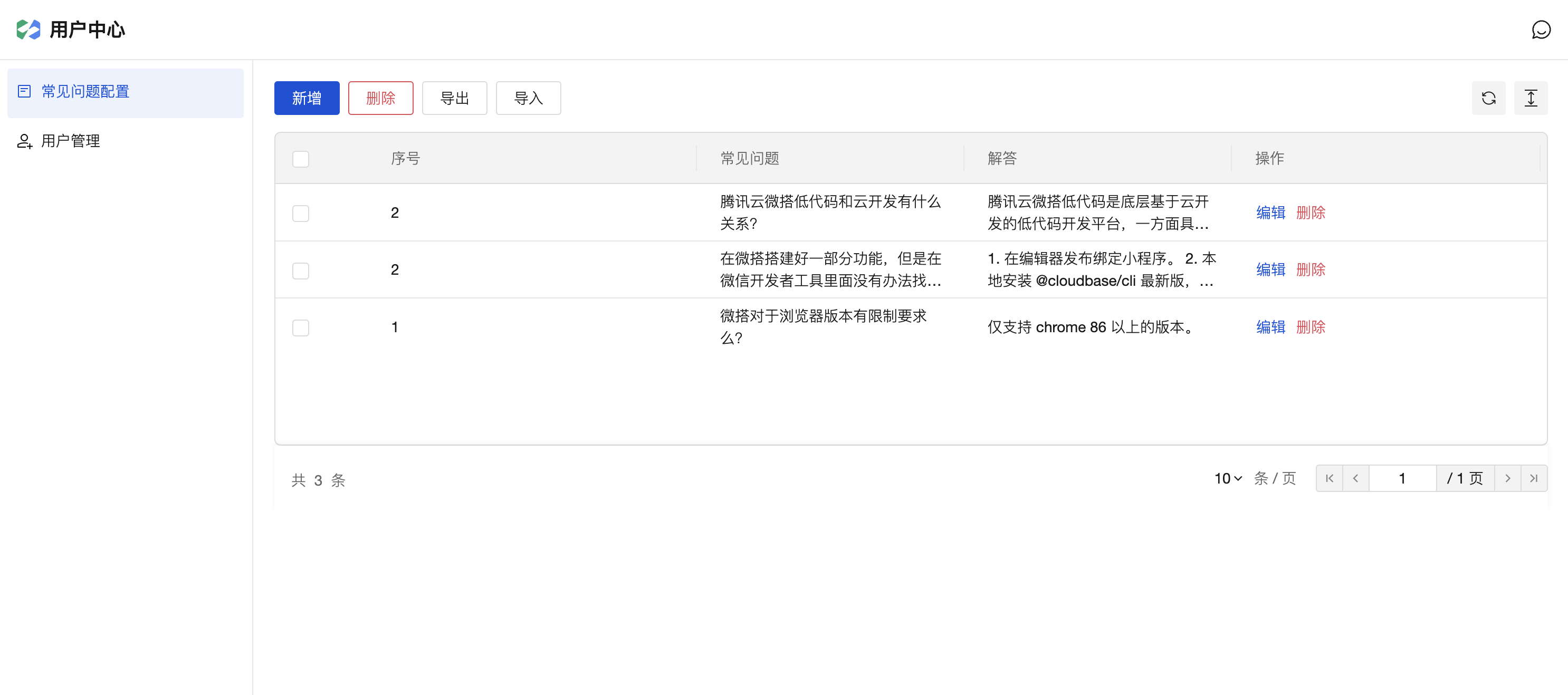Click answer text 仅支持 chrome 86 以上的版本。

tap(1092, 327)
